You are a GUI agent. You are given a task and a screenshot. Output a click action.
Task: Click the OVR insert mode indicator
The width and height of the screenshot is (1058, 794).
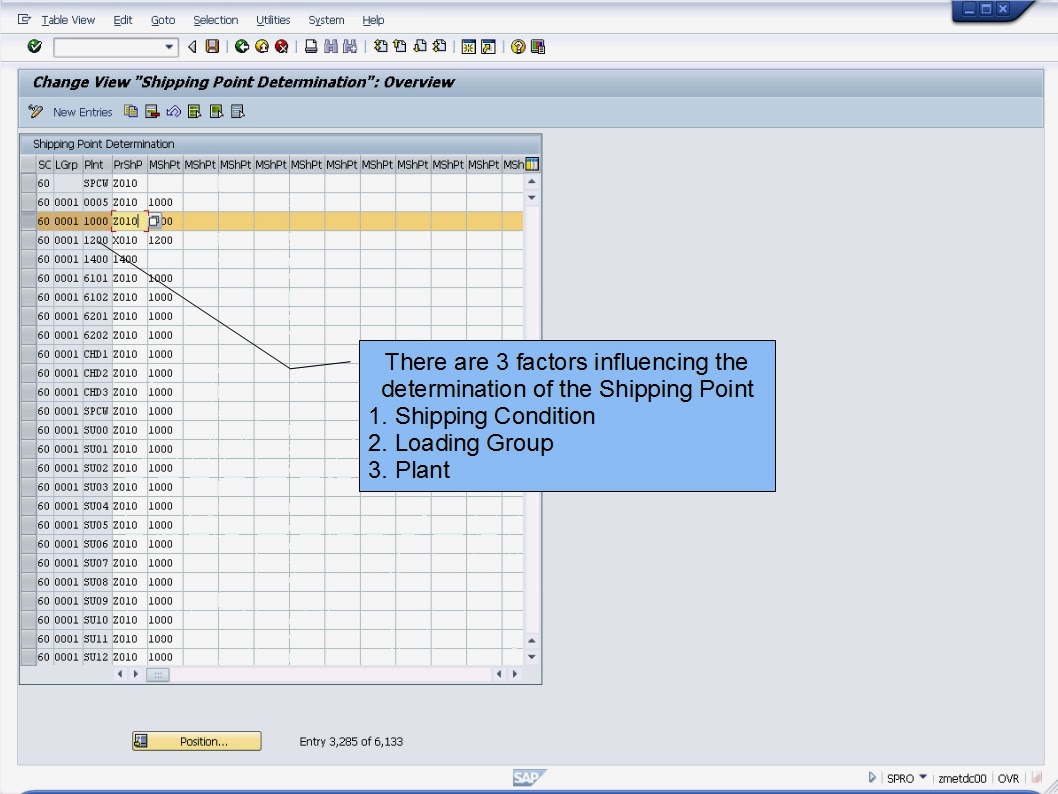pos(1008,778)
